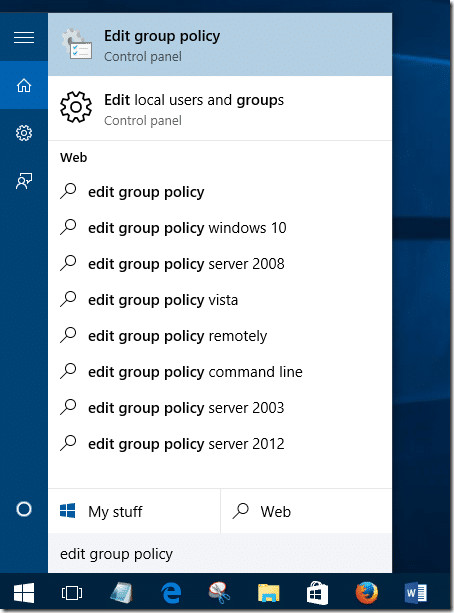Viewport: 454px width, 613px height.
Task: Click magnifier icon beside "vista" suggestion
Action: pyautogui.click(x=68, y=299)
